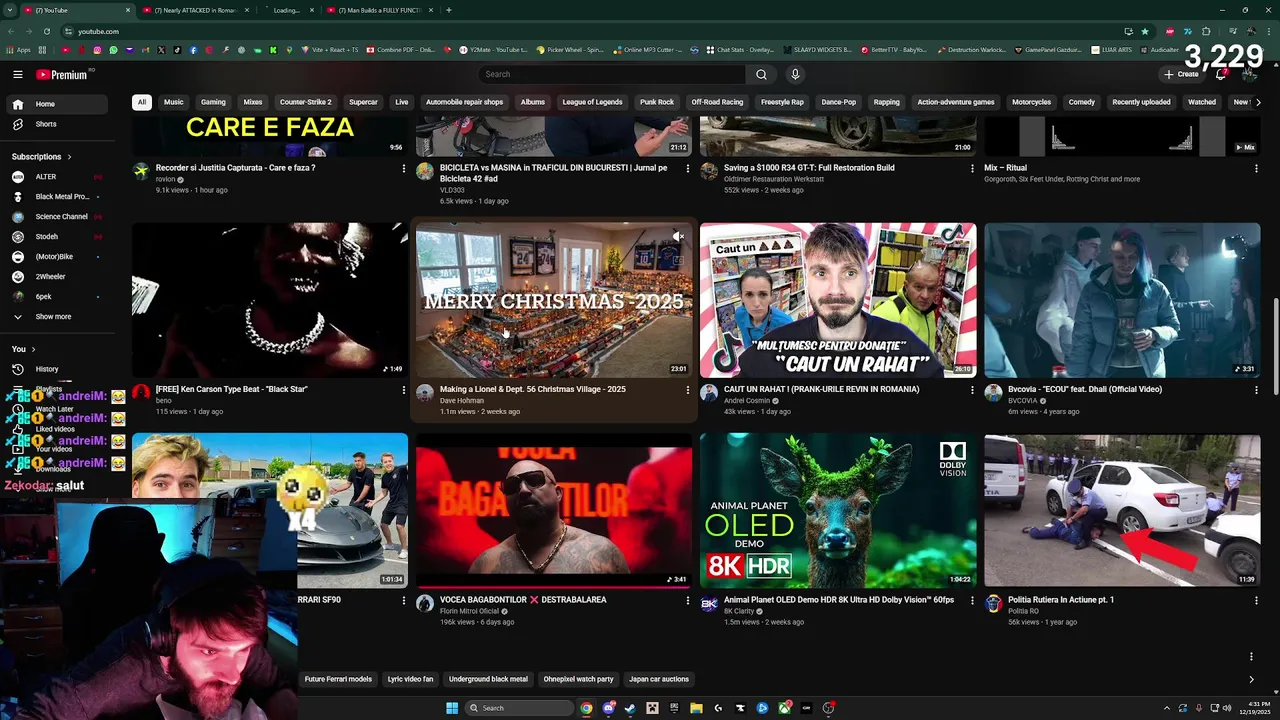Open the Picker Wheel bookmark
Screen dimensions: 1280x720
point(570,49)
